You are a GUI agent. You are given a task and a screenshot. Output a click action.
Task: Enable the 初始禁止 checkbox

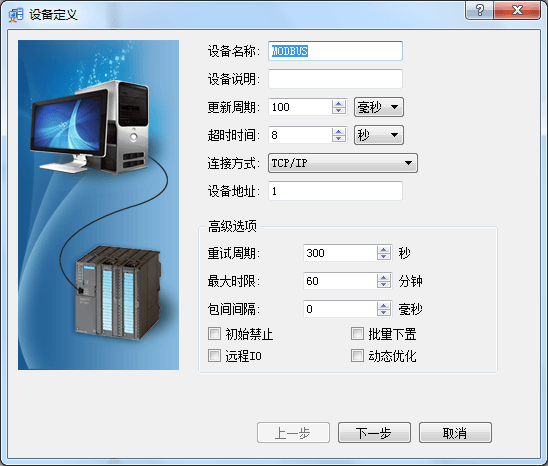point(214,334)
